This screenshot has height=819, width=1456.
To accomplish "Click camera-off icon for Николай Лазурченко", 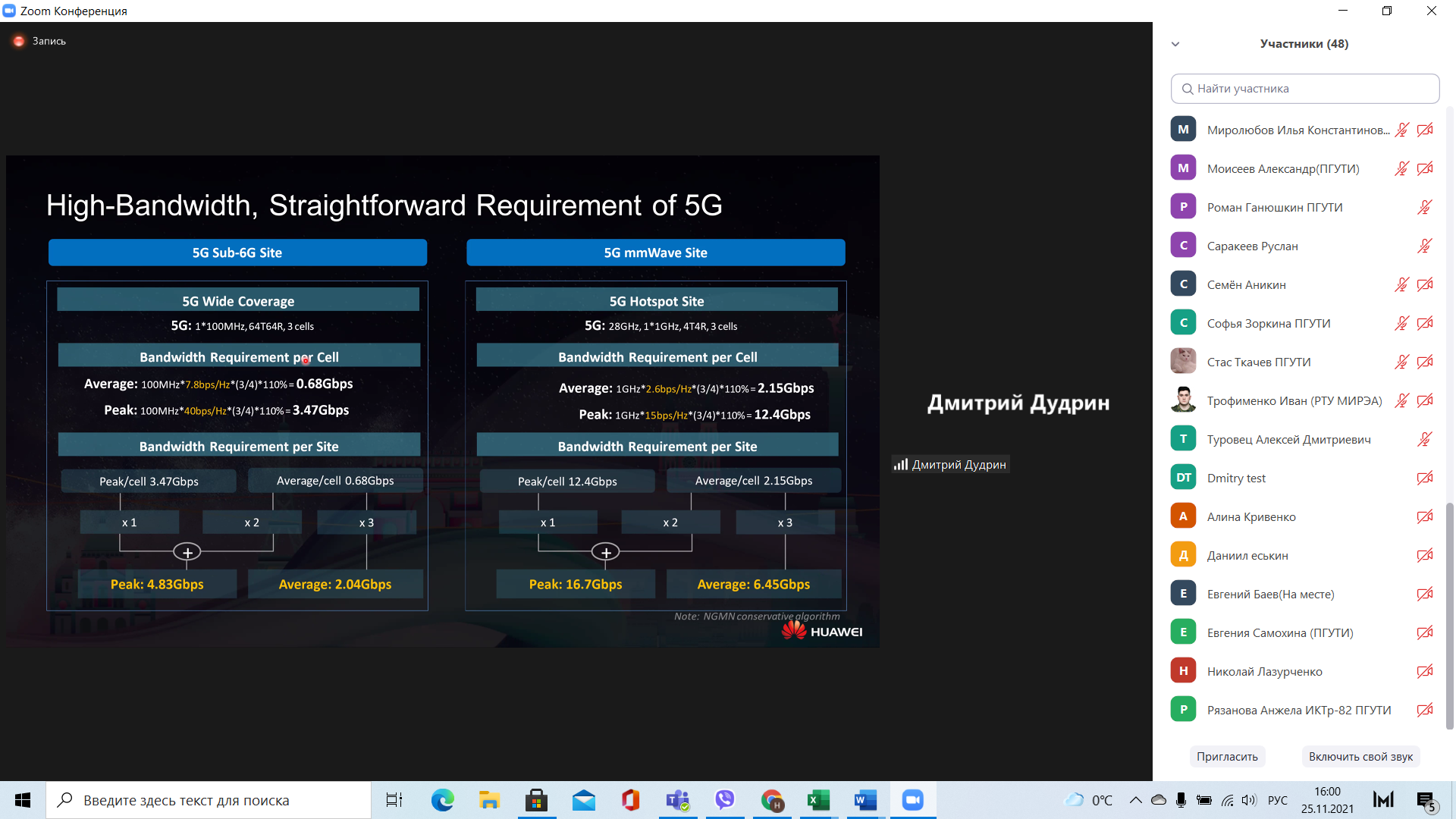I will [x=1425, y=671].
